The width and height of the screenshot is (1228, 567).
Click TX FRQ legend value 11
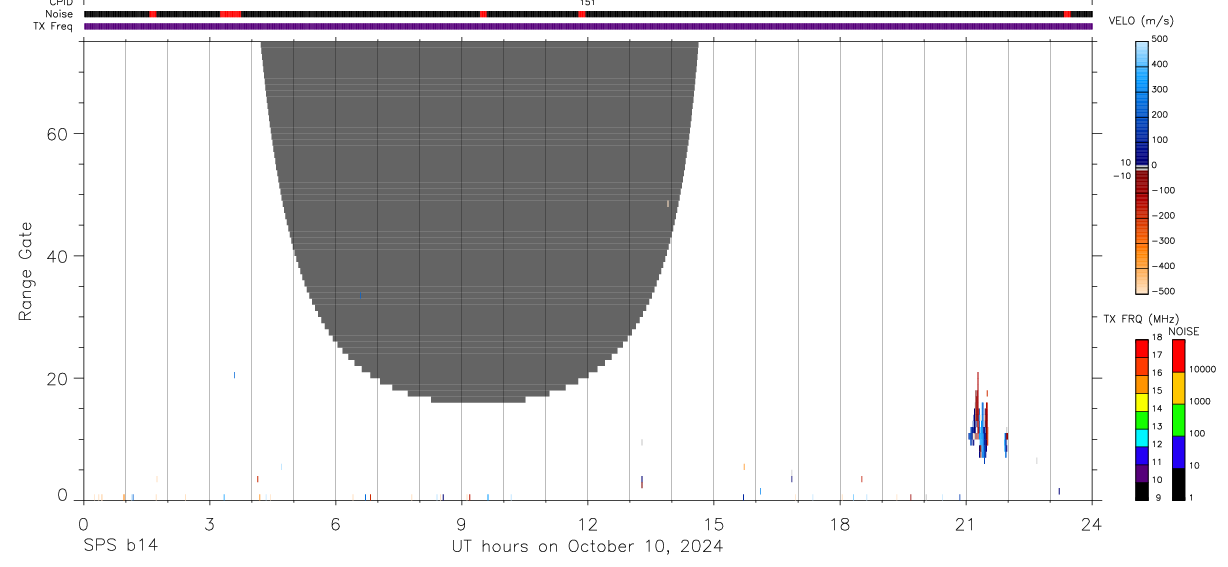tap(1156, 461)
